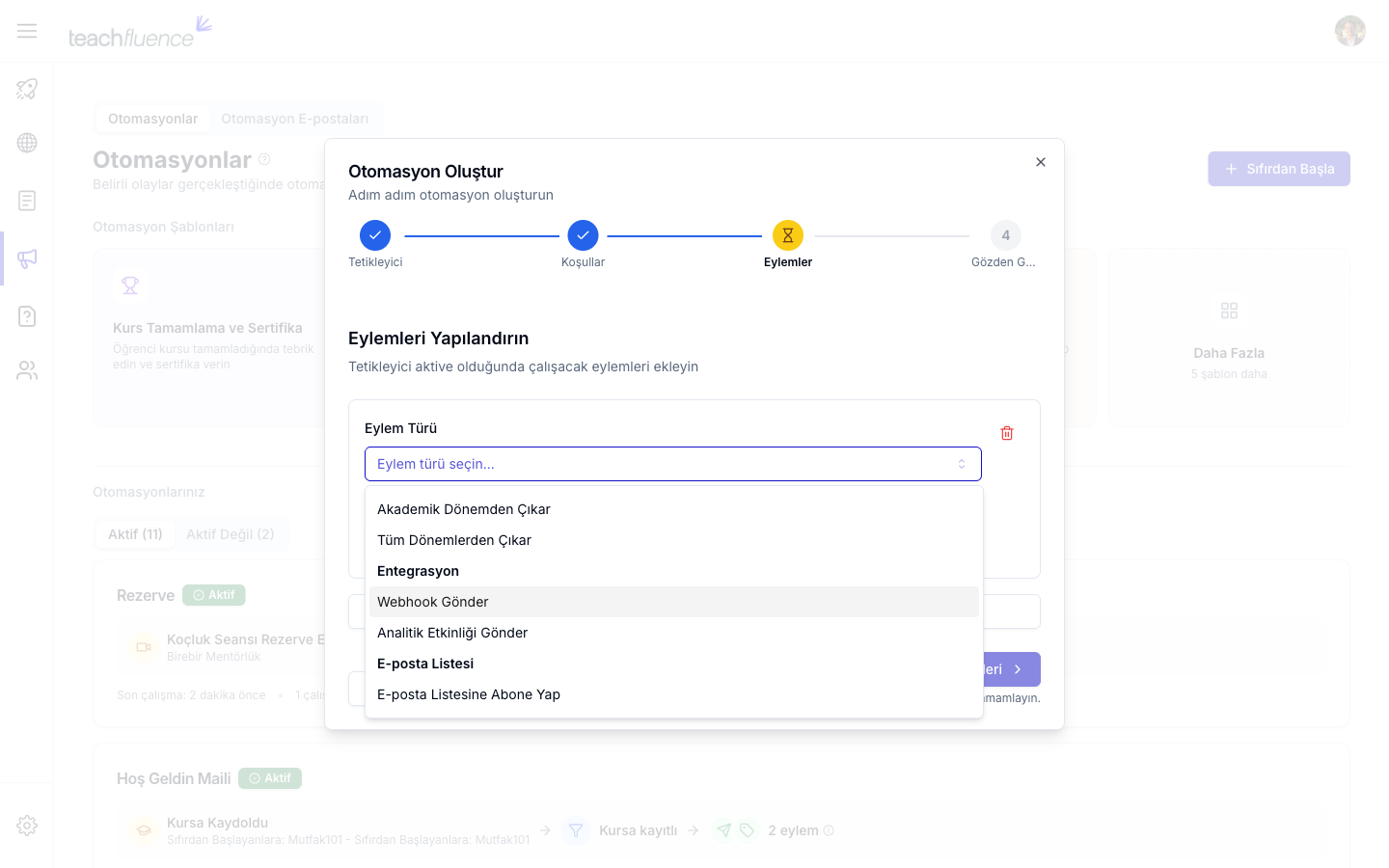1389x868 pixels.
Task: Open the document icon in sidebar
Action: [x=27, y=201]
